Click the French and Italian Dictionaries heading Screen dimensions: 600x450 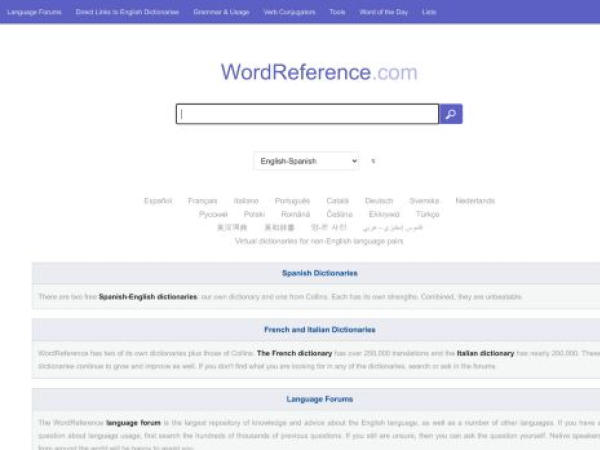[320, 330]
